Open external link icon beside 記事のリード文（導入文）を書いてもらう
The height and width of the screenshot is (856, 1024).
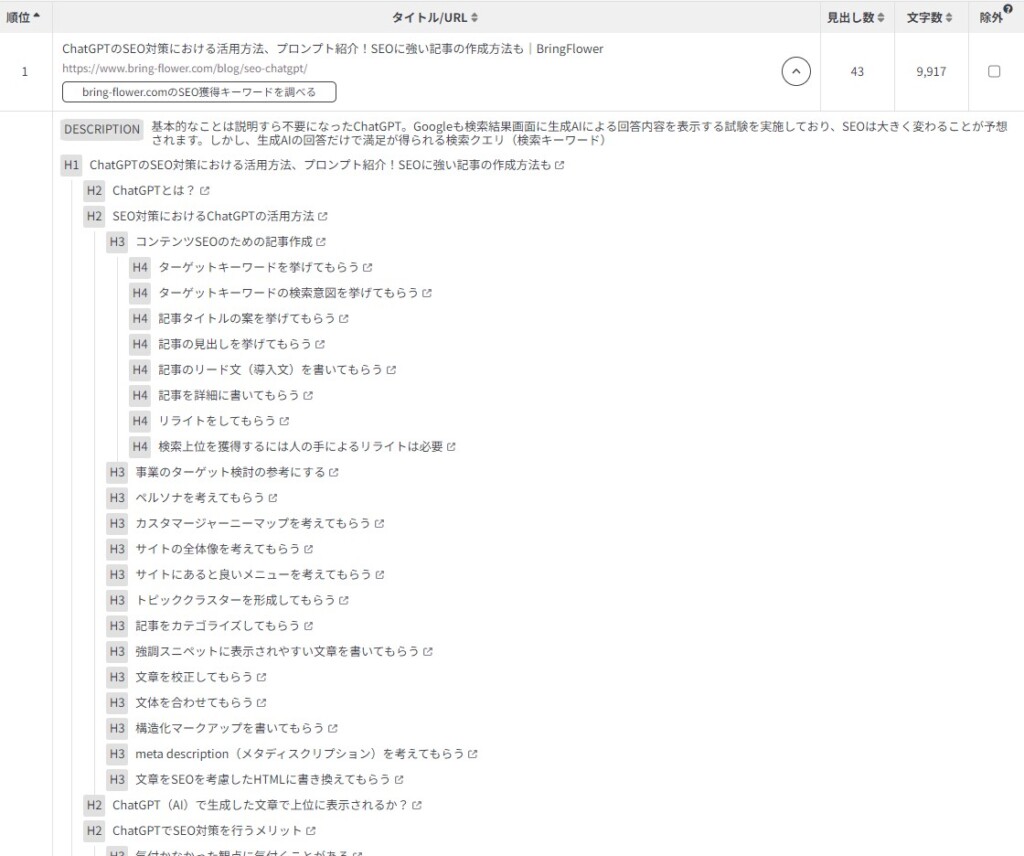(391, 370)
